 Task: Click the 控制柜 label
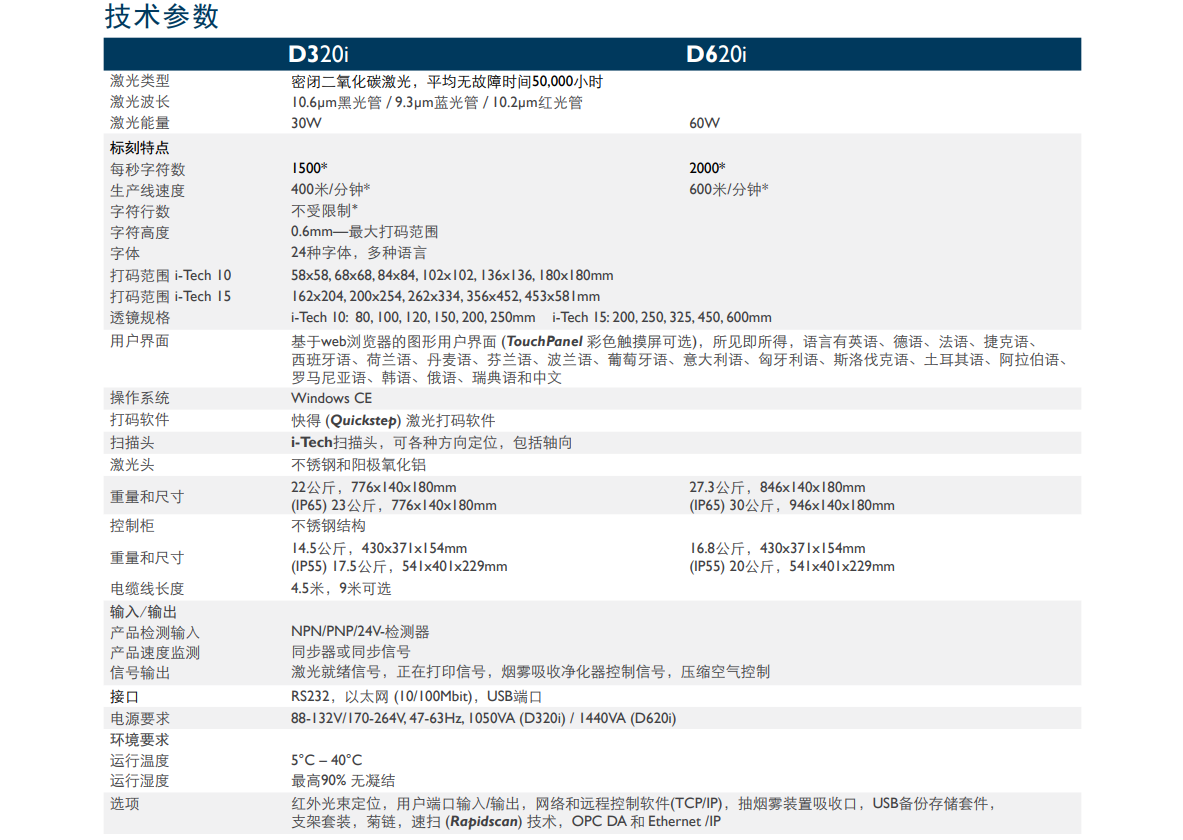[x=132, y=526]
